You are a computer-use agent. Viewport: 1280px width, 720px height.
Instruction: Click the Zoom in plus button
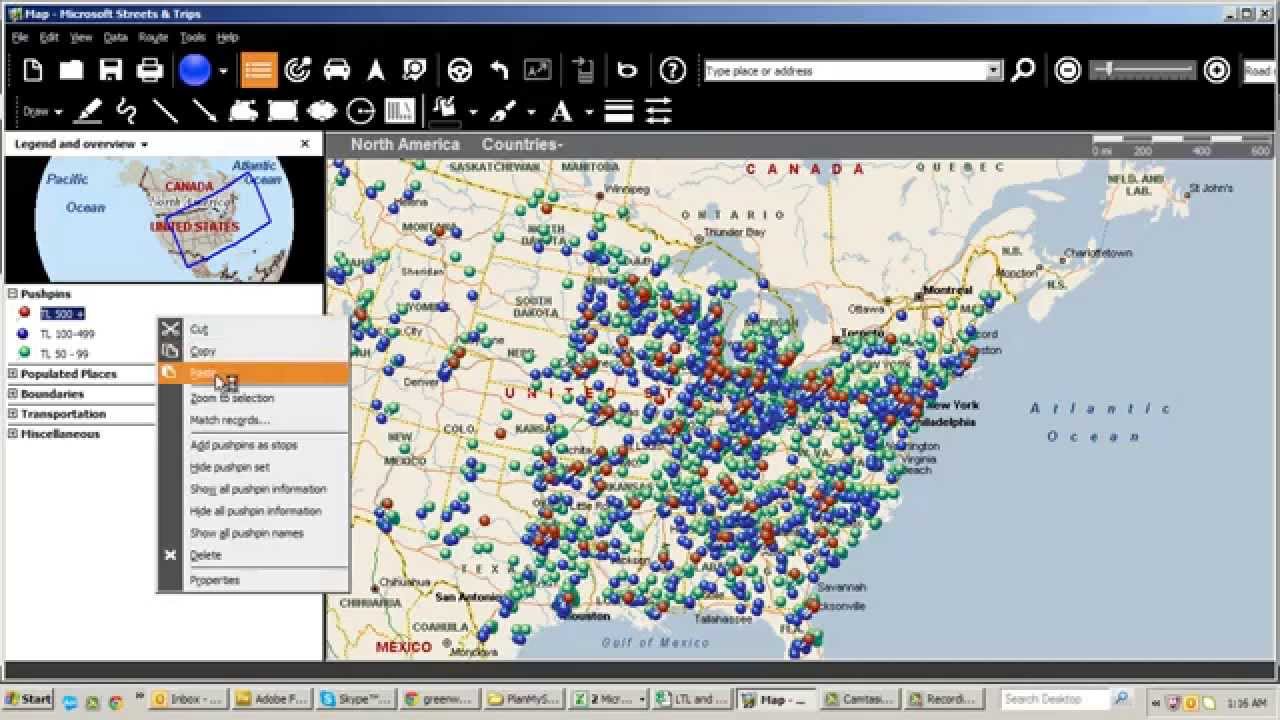(x=1216, y=70)
